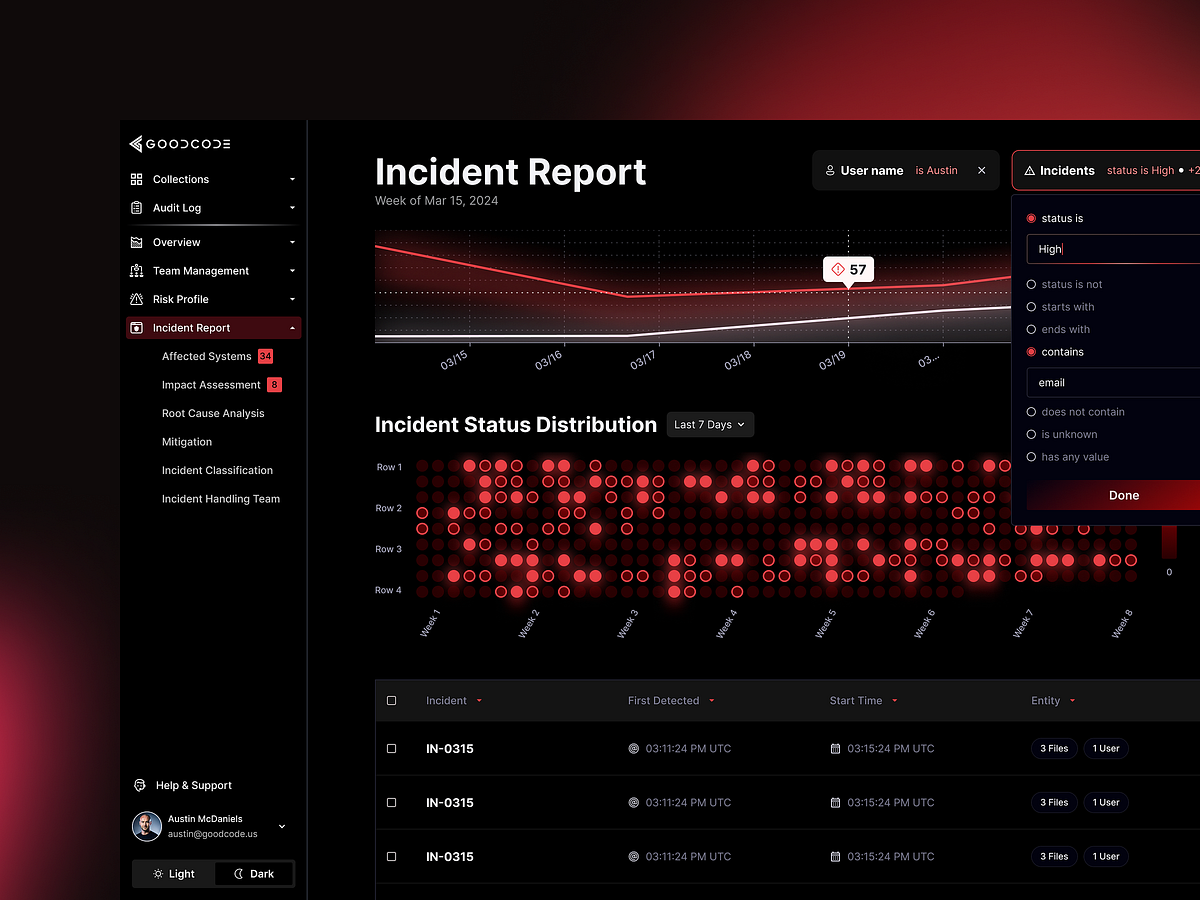The image size is (1200, 900).
Task: Click the Help & Support headset icon
Action: click(140, 786)
